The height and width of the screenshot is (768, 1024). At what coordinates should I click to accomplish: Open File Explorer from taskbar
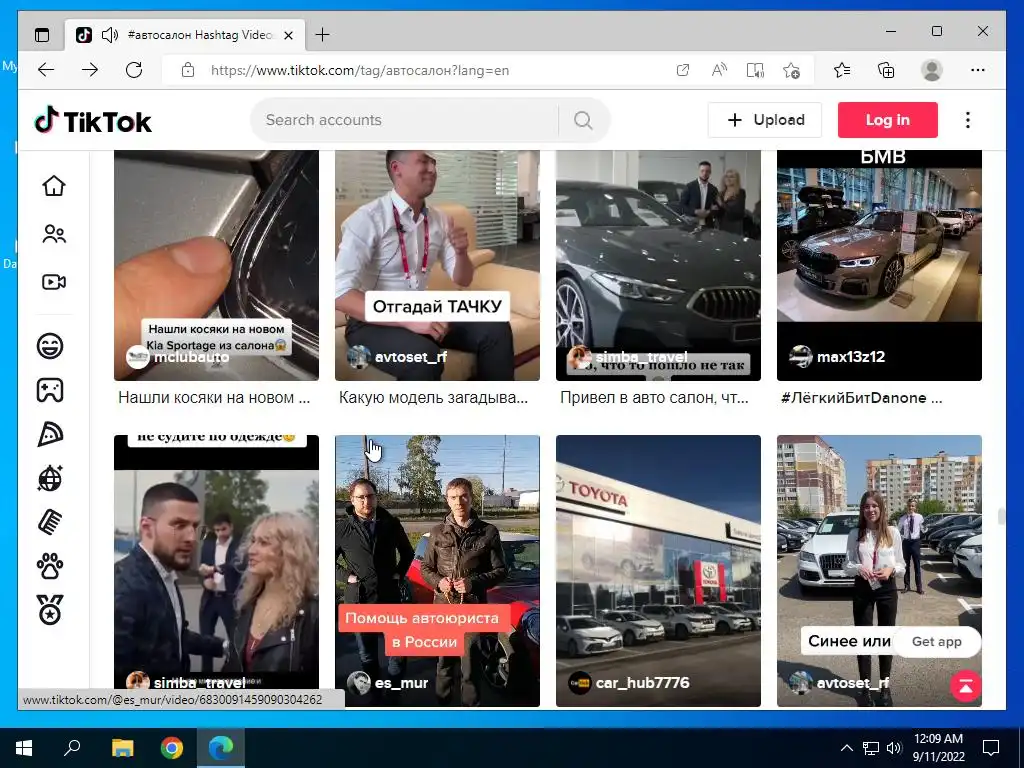122,748
